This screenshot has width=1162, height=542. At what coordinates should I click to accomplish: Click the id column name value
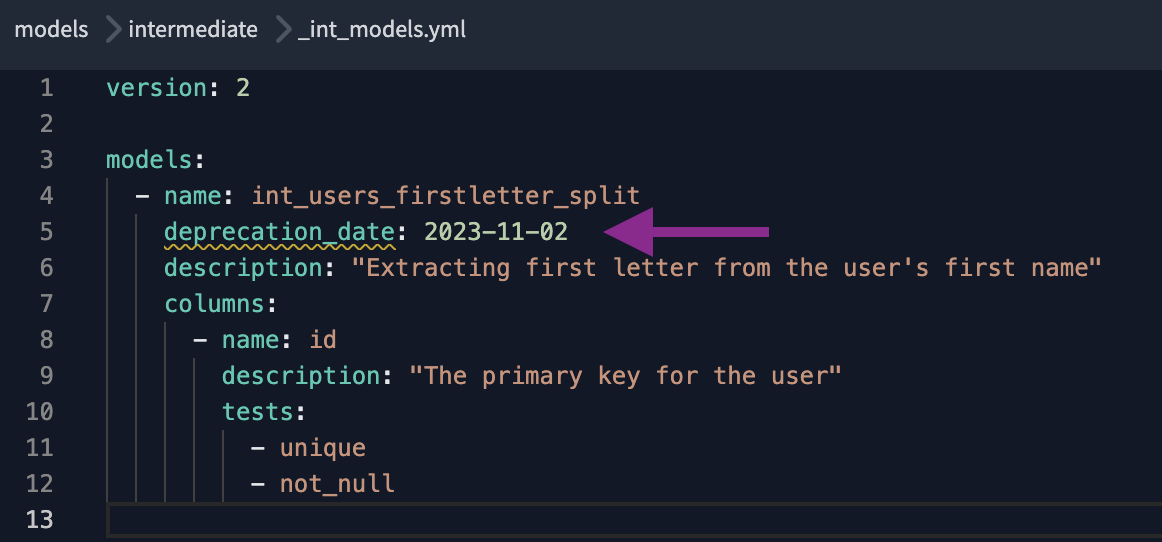[323, 340]
